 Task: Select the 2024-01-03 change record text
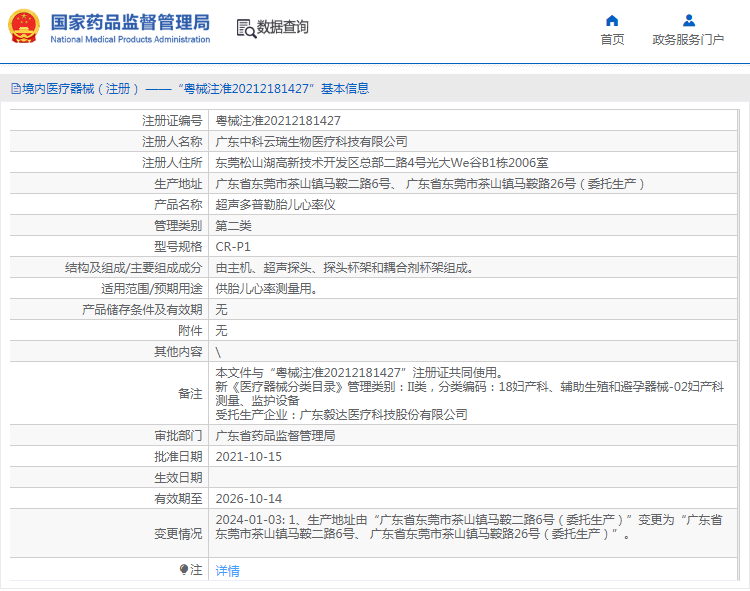[469, 527]
